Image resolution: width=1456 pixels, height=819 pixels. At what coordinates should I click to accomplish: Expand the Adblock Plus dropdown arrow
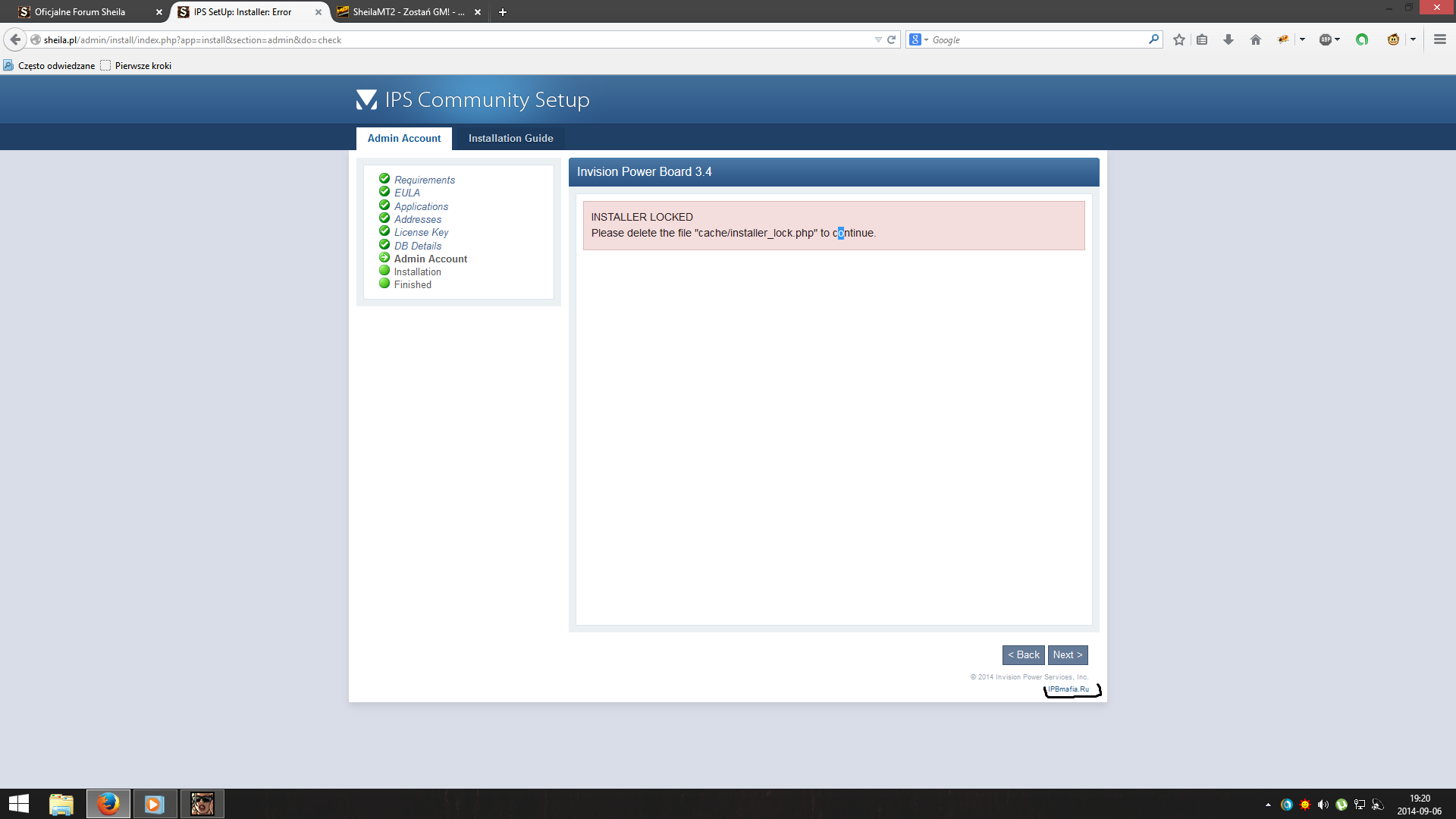pos(1337,39)
